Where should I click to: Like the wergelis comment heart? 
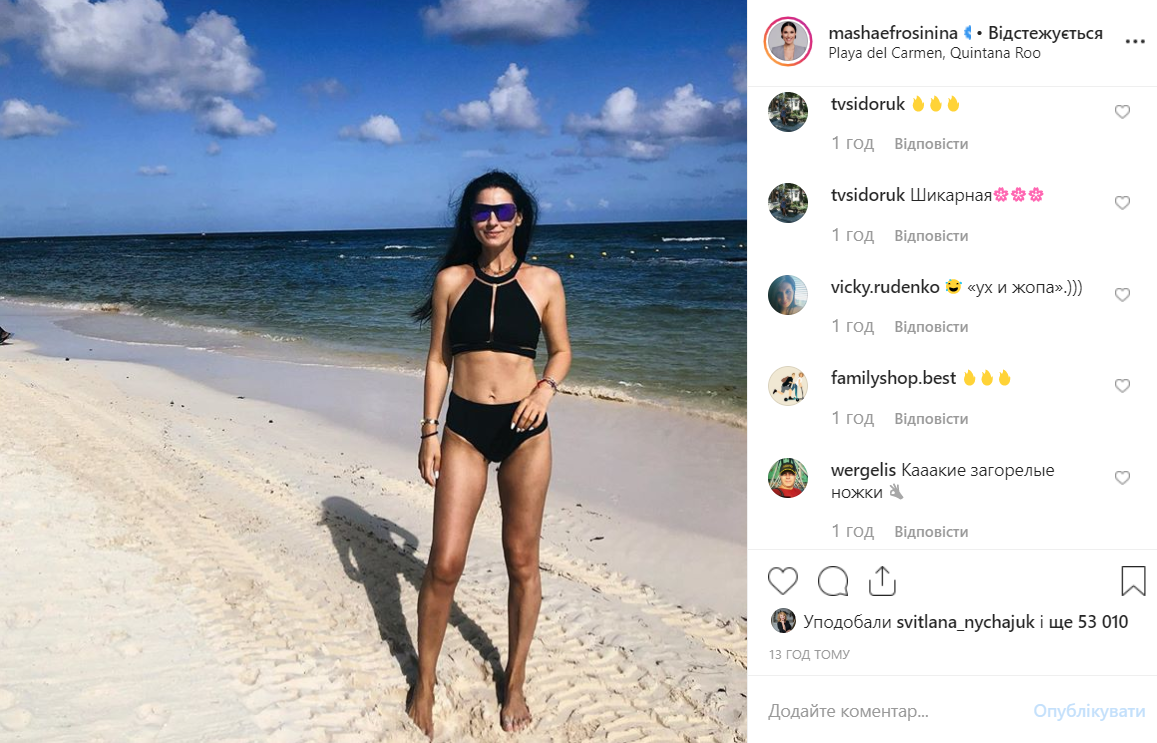1122,477
